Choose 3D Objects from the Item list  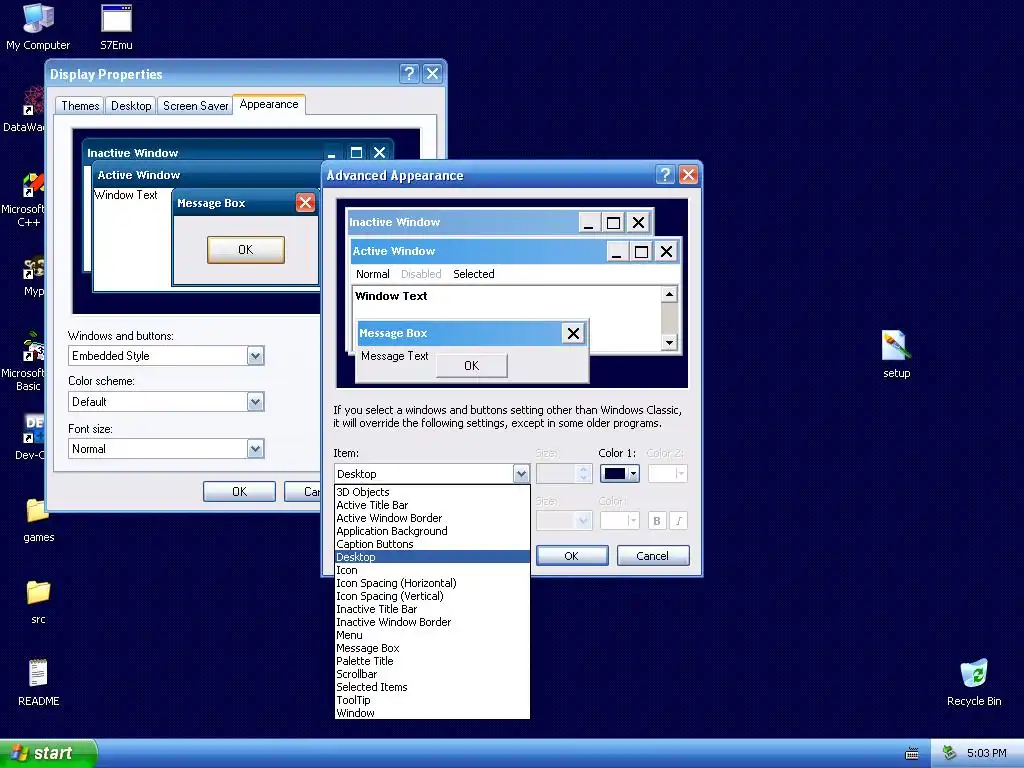[x=432, y=492]
